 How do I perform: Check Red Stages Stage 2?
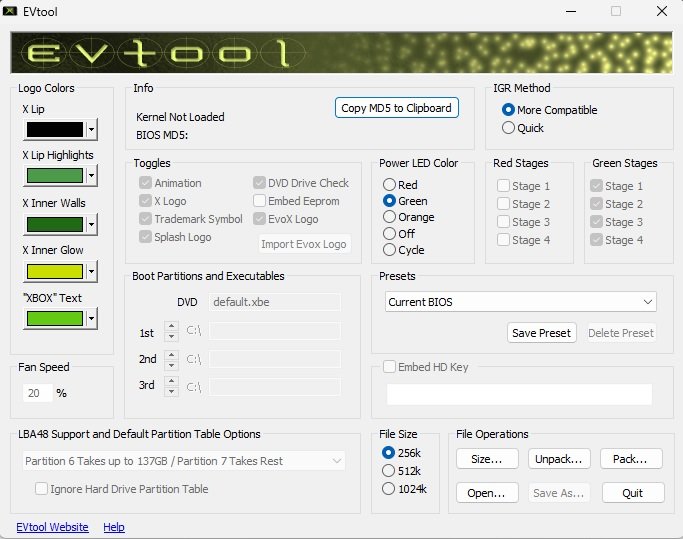tap(523, 204)
